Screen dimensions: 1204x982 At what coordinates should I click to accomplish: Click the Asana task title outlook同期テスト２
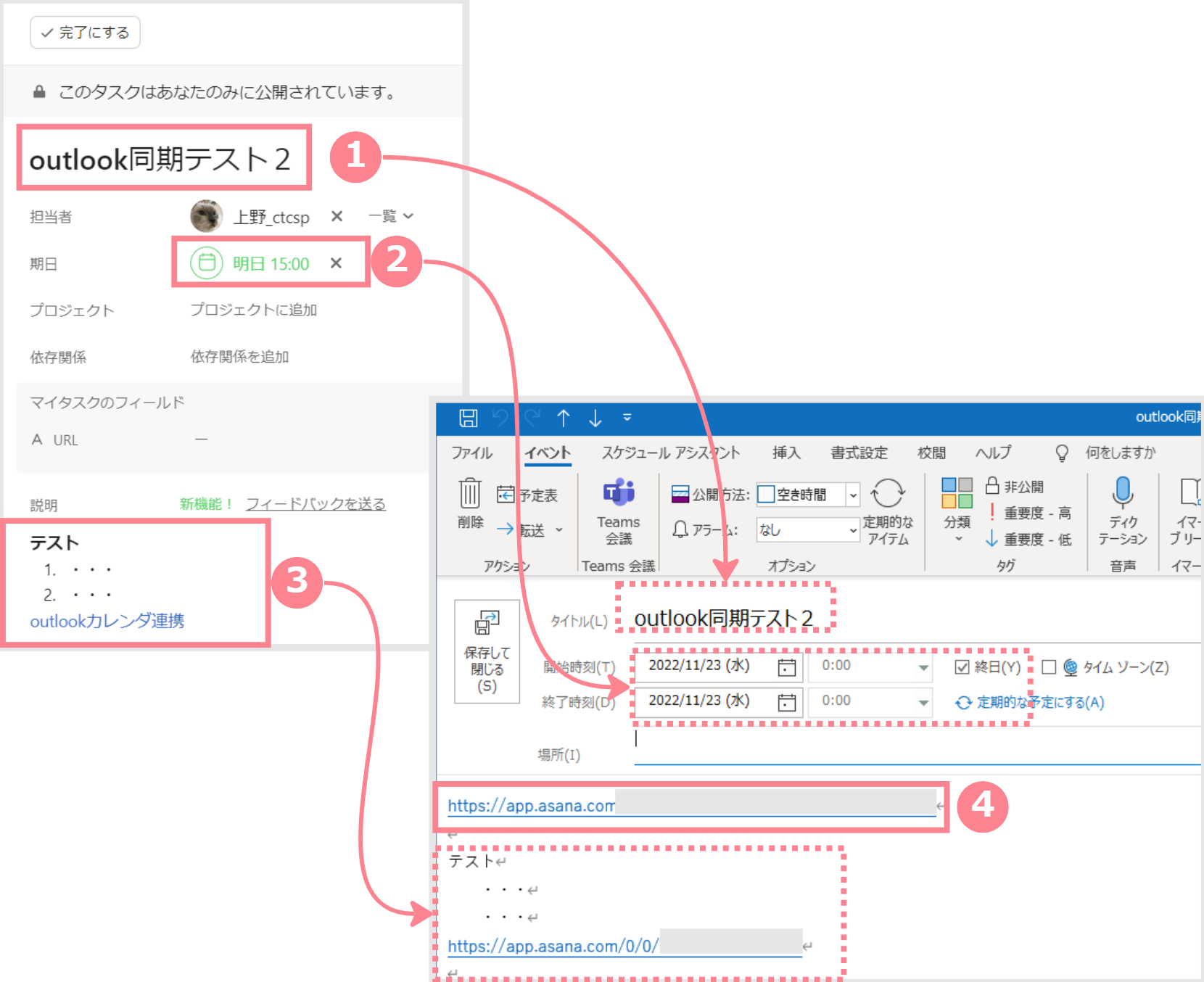(160, 160)
